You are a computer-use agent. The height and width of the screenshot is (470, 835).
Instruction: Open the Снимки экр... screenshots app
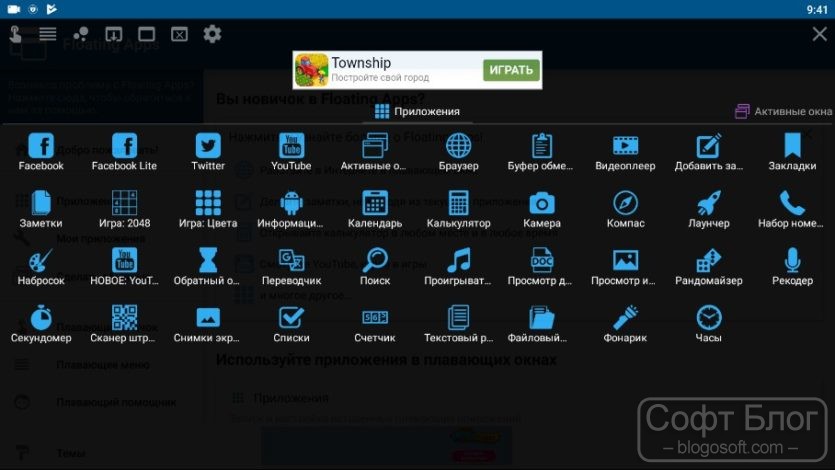[x=208, y=324]
